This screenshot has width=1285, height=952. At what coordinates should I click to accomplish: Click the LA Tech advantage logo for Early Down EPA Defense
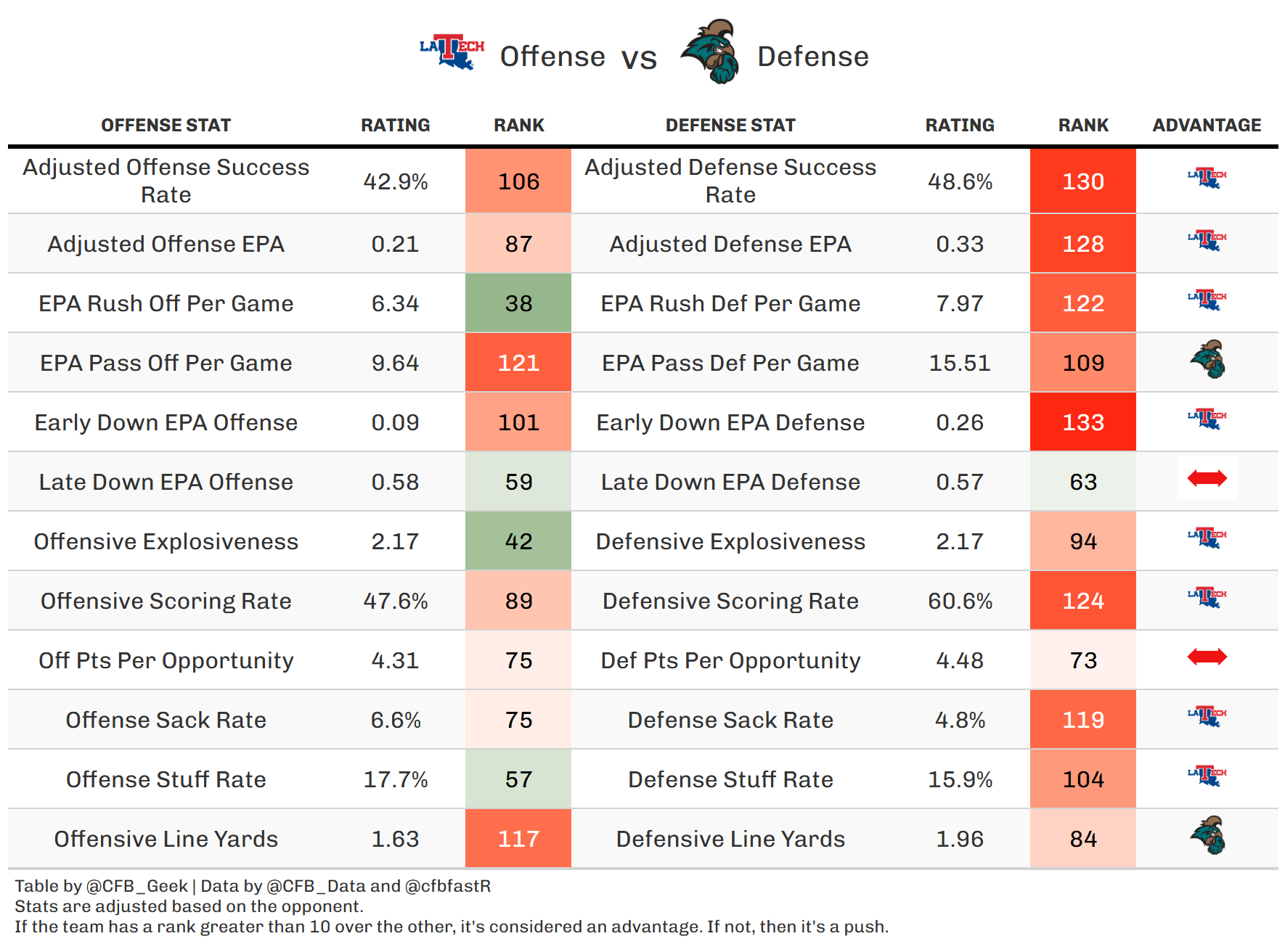1207,419
